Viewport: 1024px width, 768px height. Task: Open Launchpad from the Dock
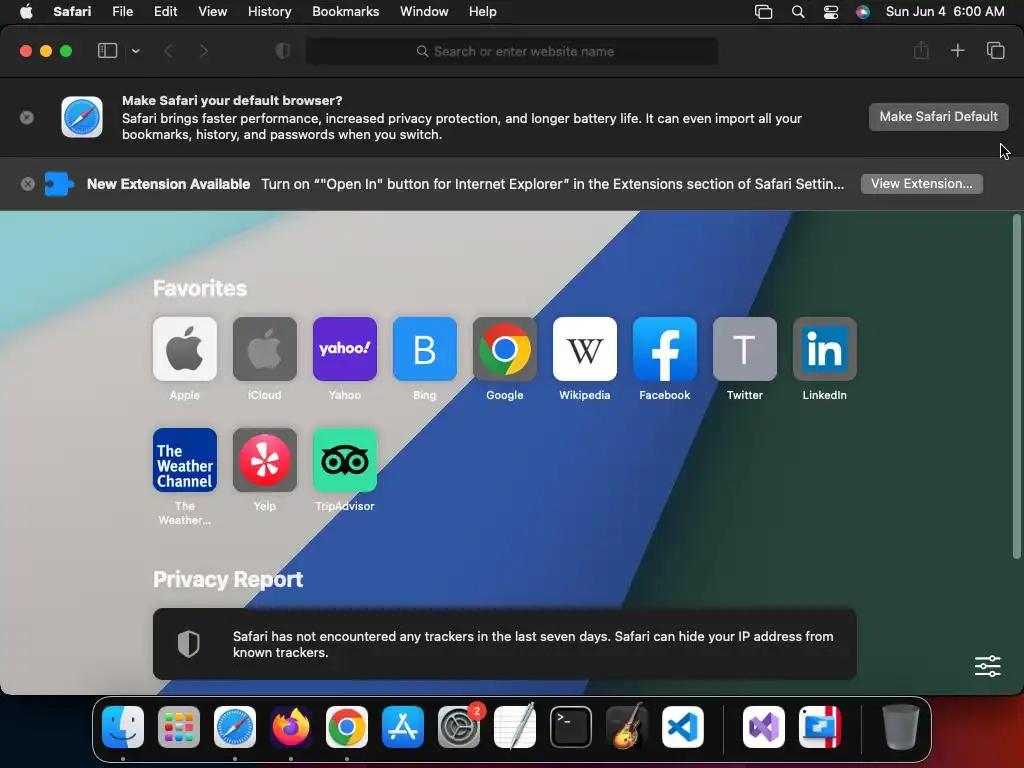(179, 727)
